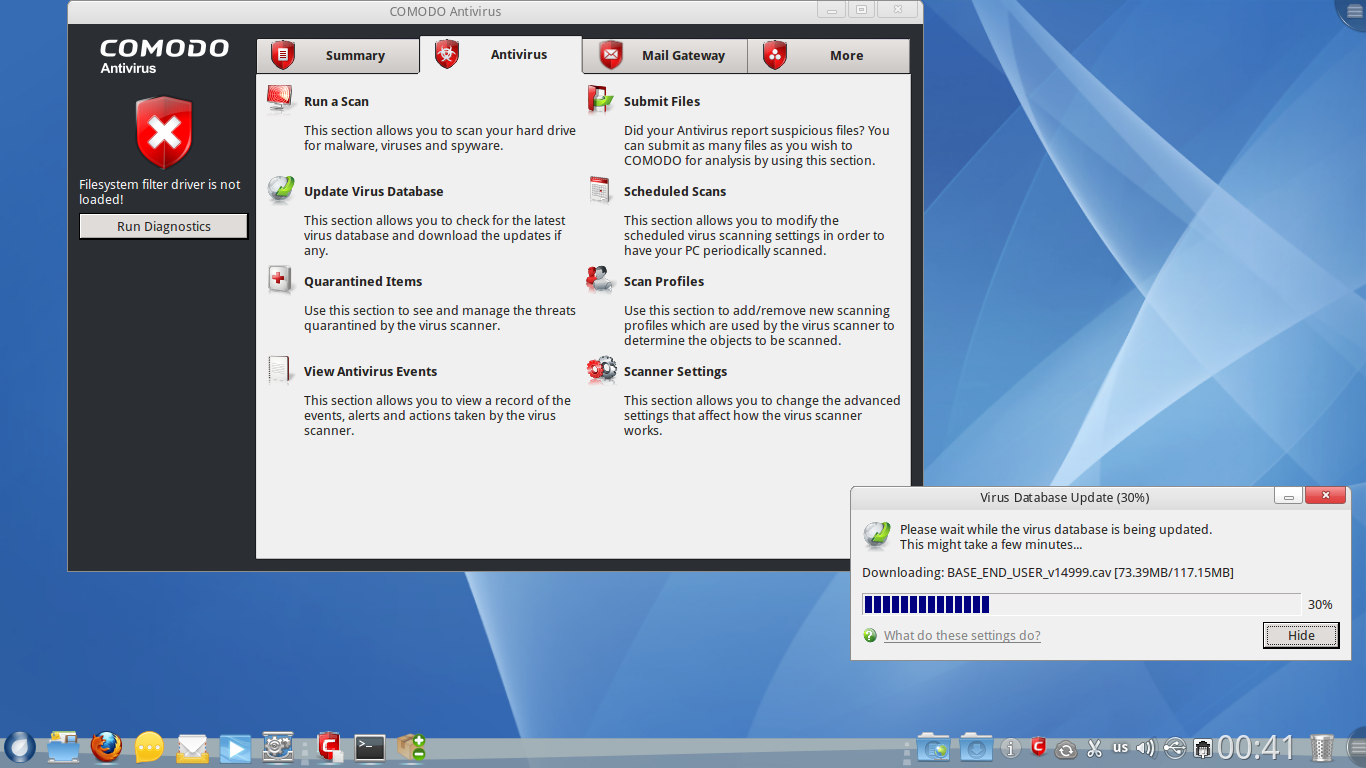Maximize the COMODO Antivirus window
Screen dimensions: 1366x768
[861, 10]
